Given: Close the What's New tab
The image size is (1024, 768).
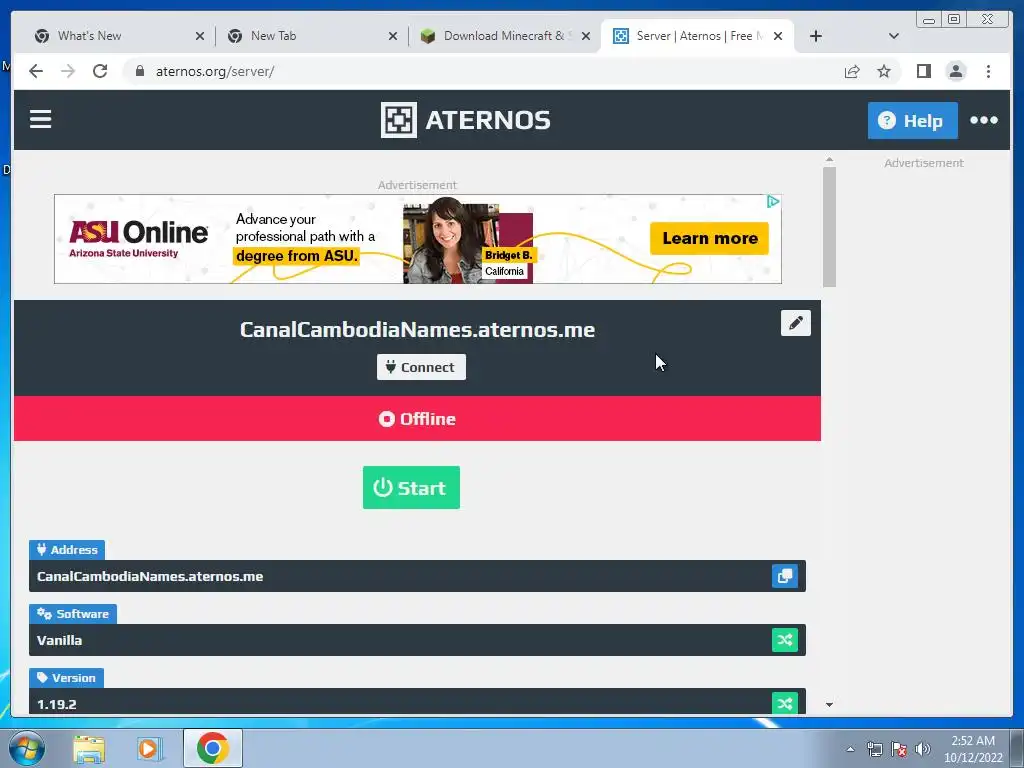Looking at the screenshot, I should click(x=200, y=36).
